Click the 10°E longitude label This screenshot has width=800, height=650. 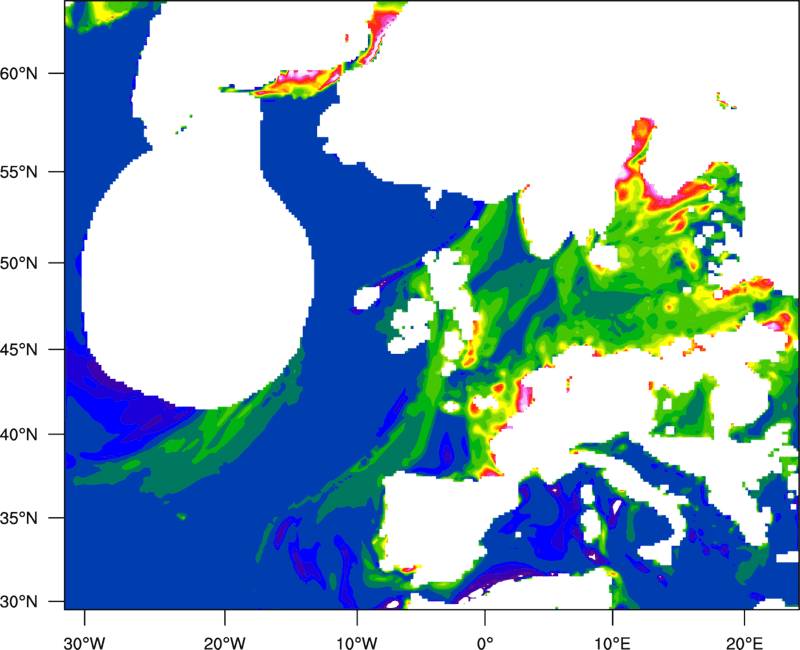(x=612, y=643)
